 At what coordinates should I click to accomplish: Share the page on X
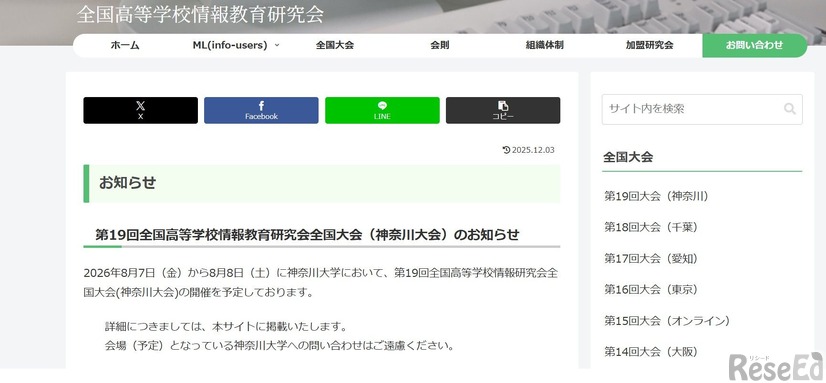tap(141, 110)
